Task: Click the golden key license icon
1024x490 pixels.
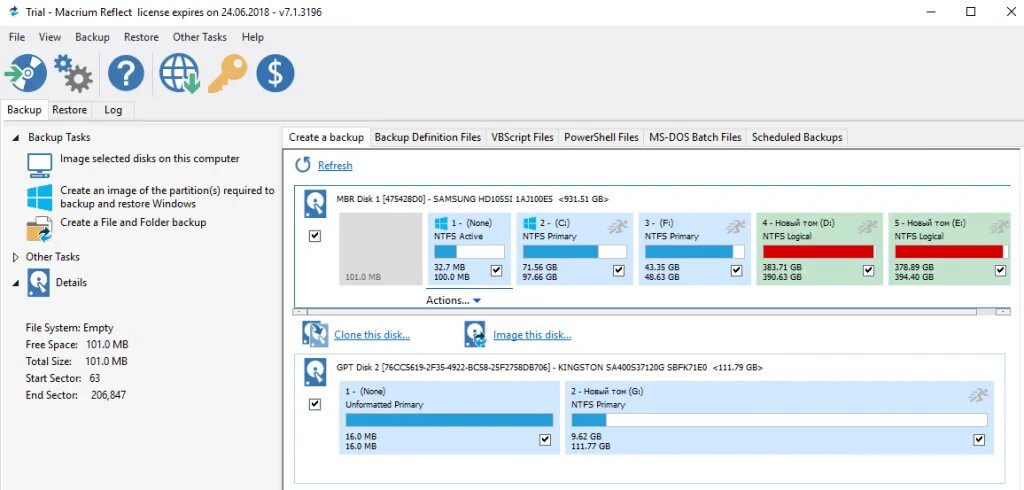Action: [227, 73]
